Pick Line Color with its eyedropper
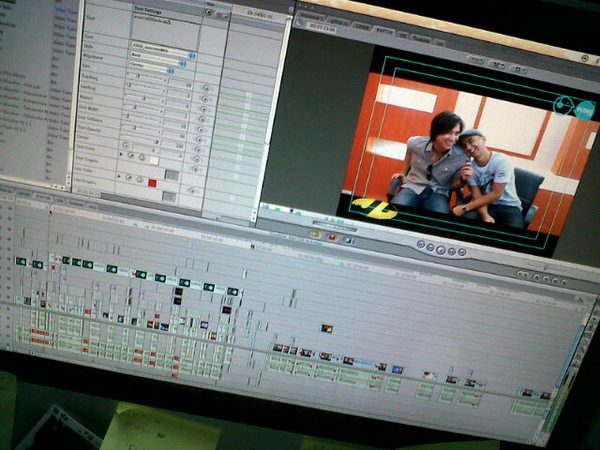600x450 pixels. 129,178
